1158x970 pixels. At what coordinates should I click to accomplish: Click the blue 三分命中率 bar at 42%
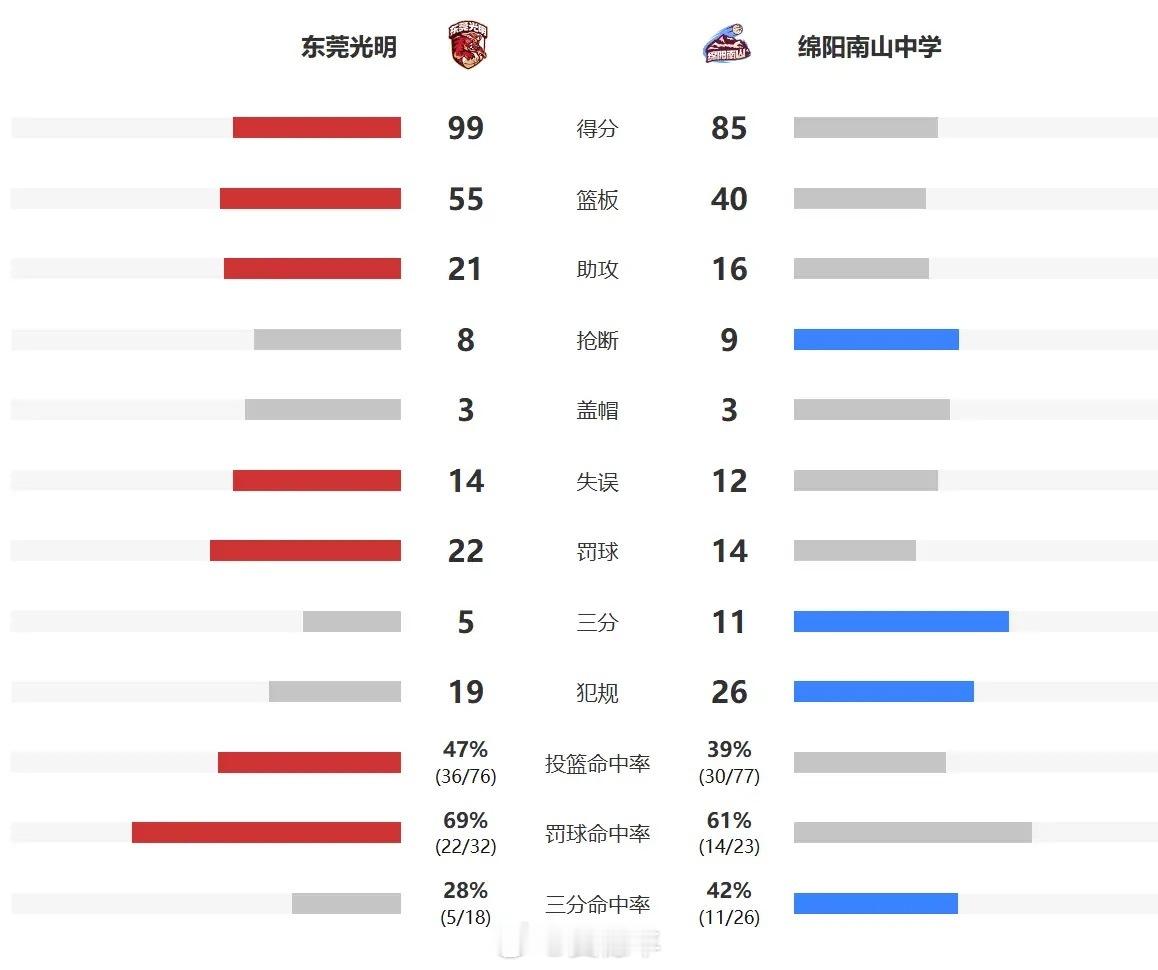click(876, 903)
